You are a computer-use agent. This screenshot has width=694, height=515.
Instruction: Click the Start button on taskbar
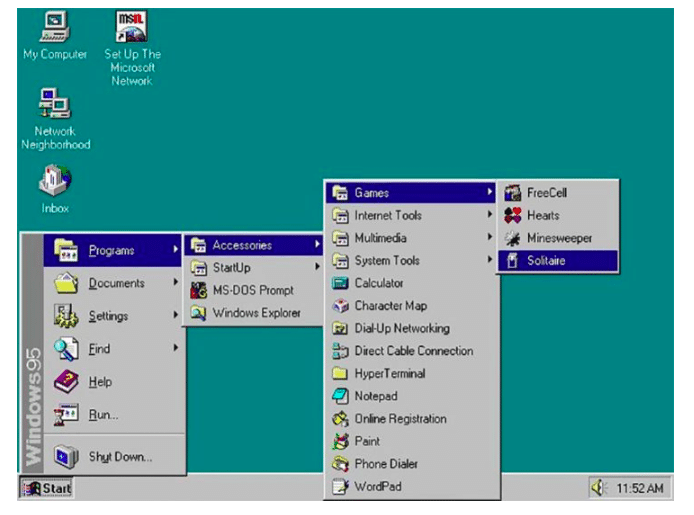point(45,489)
